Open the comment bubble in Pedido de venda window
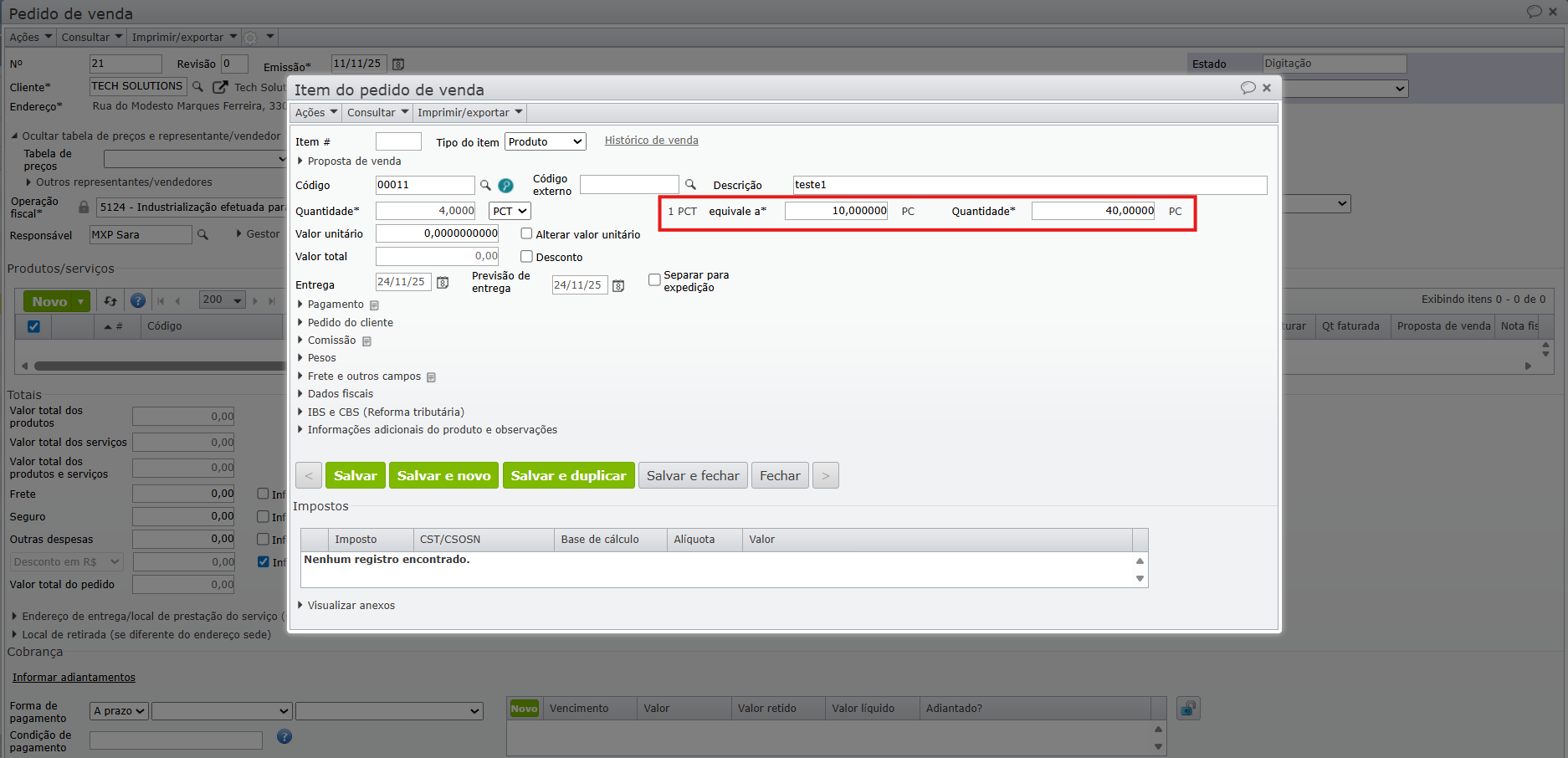Image resolution: width=1568 pixels, height=758 pixels. click(1534, 12)
